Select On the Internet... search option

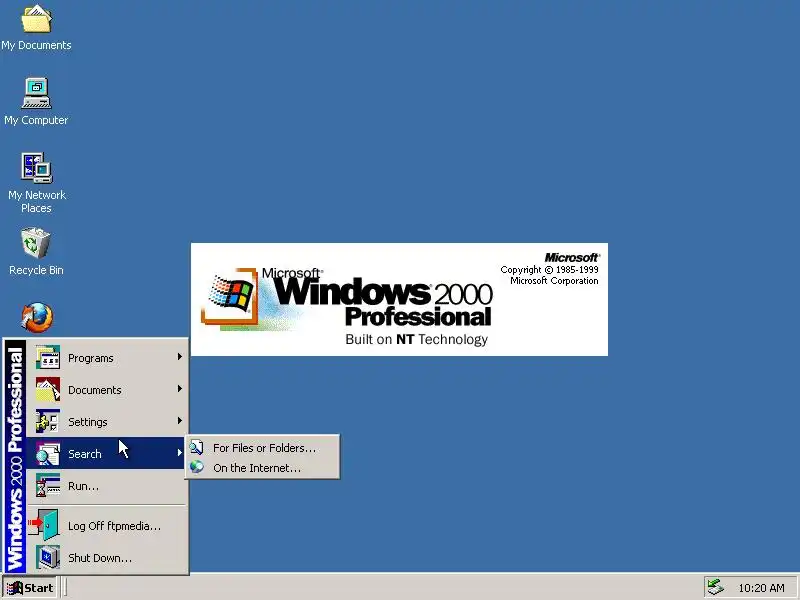pyautogui.click(x=262, y=468)
